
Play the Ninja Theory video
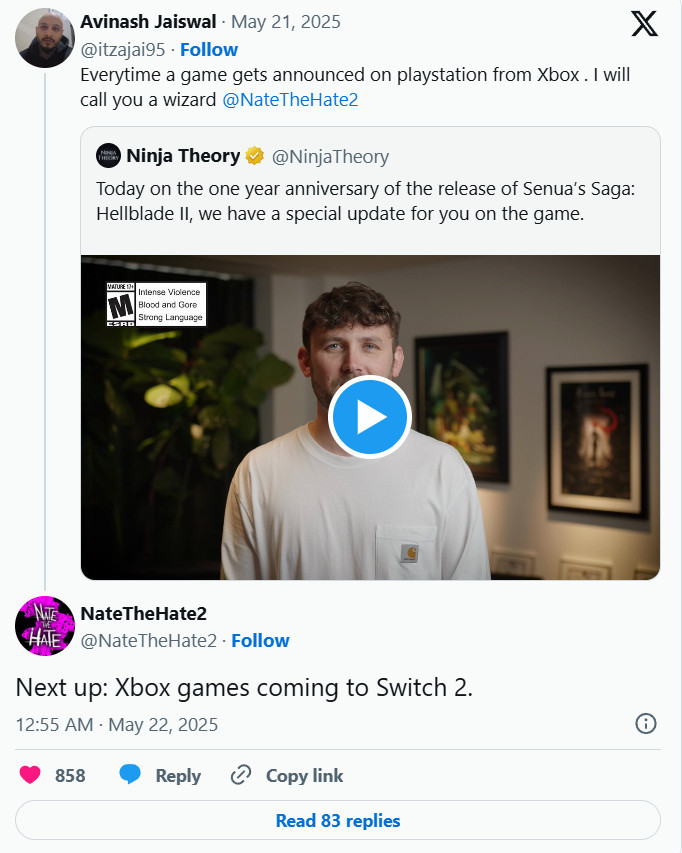pyautogui.click(x=370, y=417)
